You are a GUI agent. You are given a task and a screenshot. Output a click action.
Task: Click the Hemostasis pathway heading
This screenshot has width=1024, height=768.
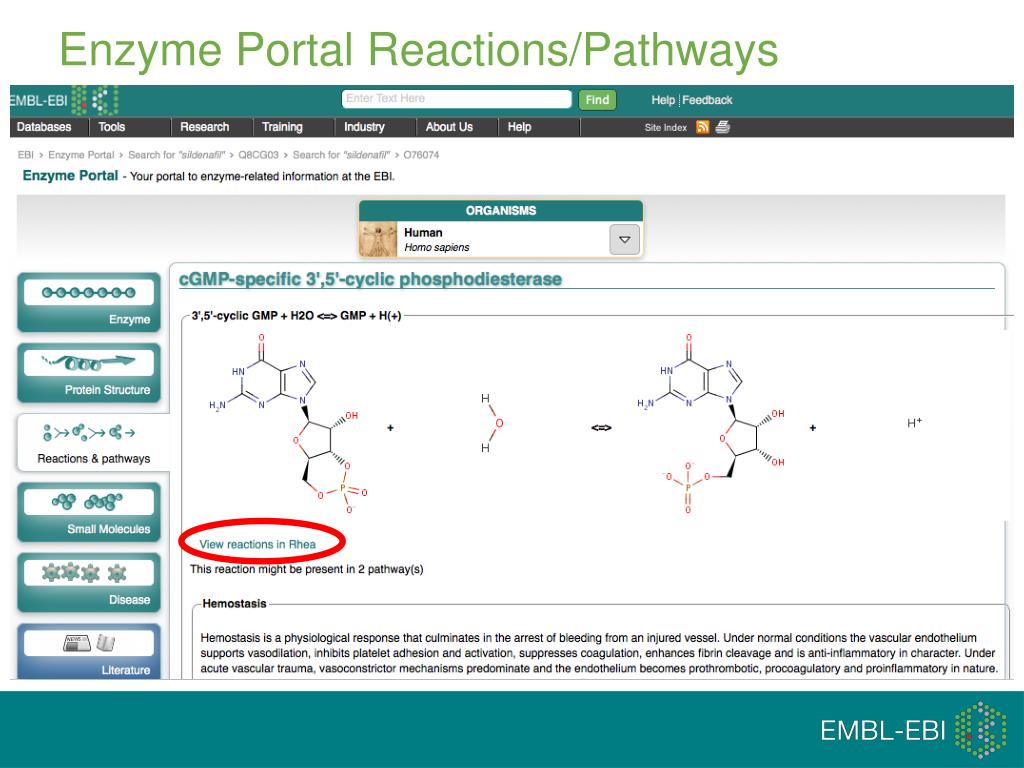pos(234,603)
